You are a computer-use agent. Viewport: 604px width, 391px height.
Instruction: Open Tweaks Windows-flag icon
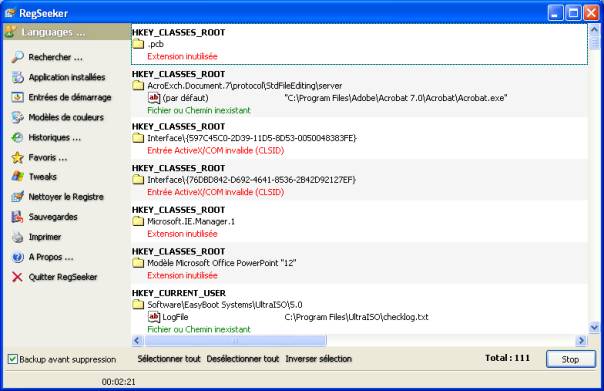coord(17,177)
